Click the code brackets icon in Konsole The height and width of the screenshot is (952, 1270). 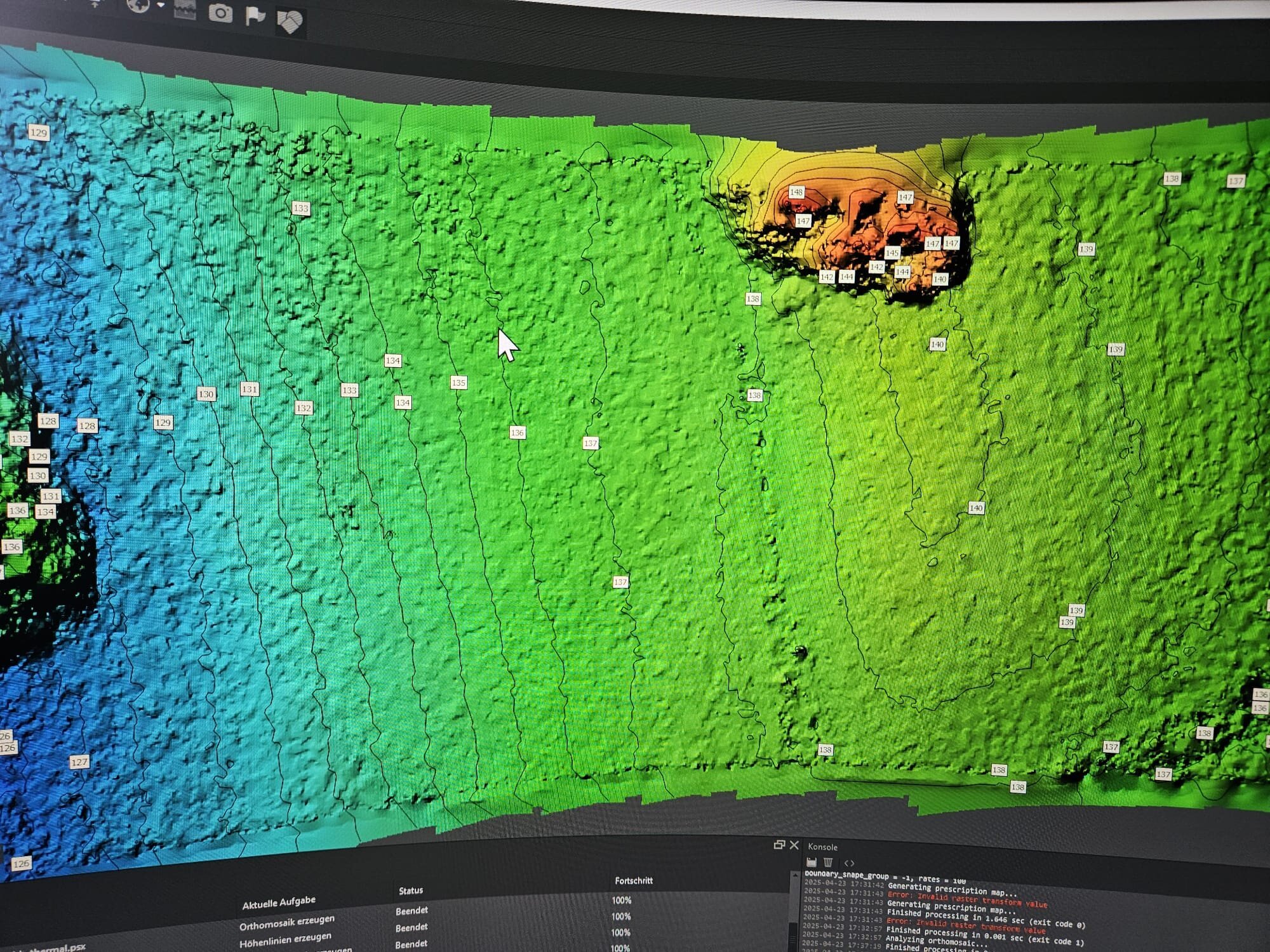pyautogui.click(x=849, y=863)
